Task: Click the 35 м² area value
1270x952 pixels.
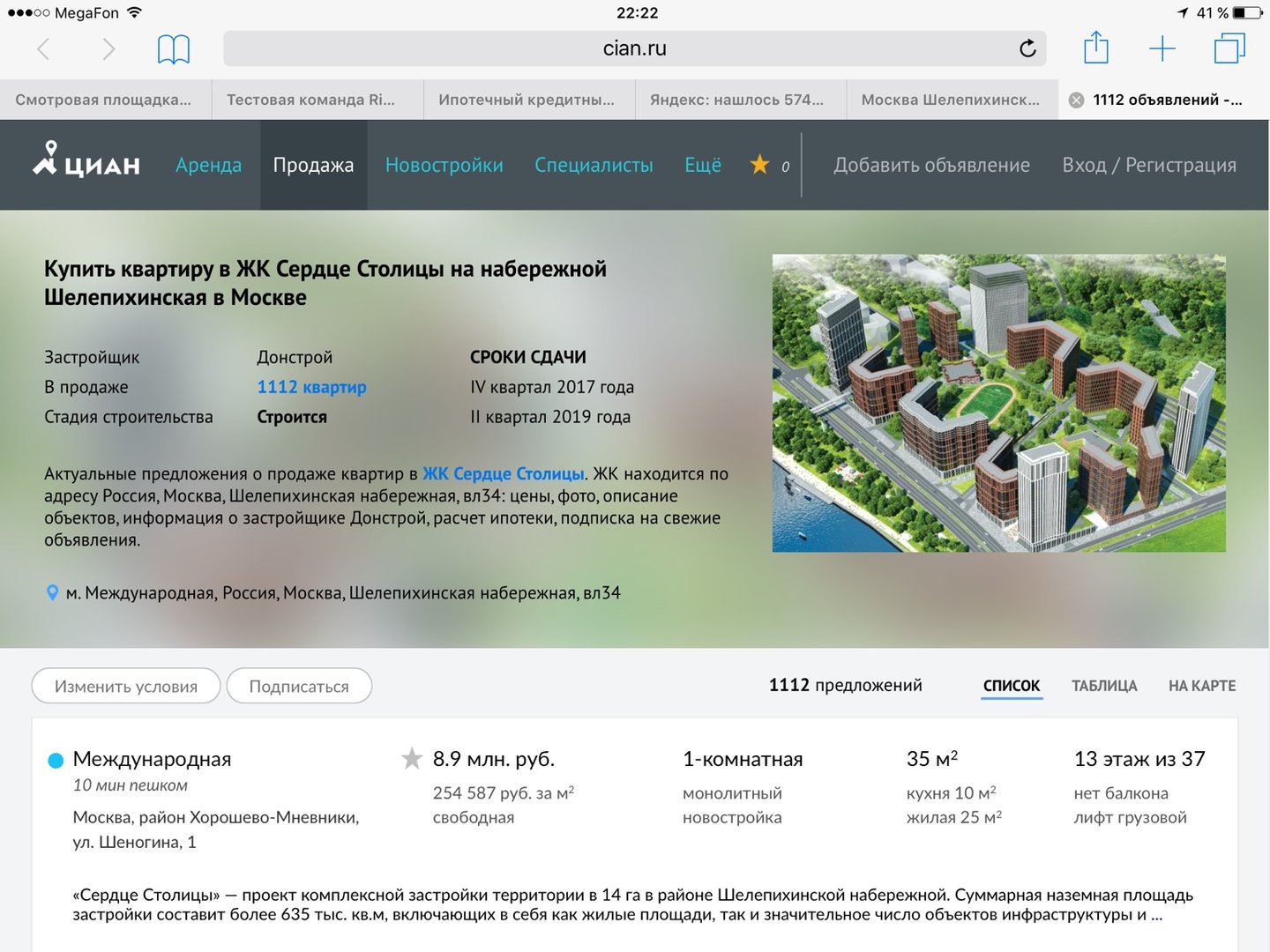Action: pyautogui.click(x=932, y=759)
